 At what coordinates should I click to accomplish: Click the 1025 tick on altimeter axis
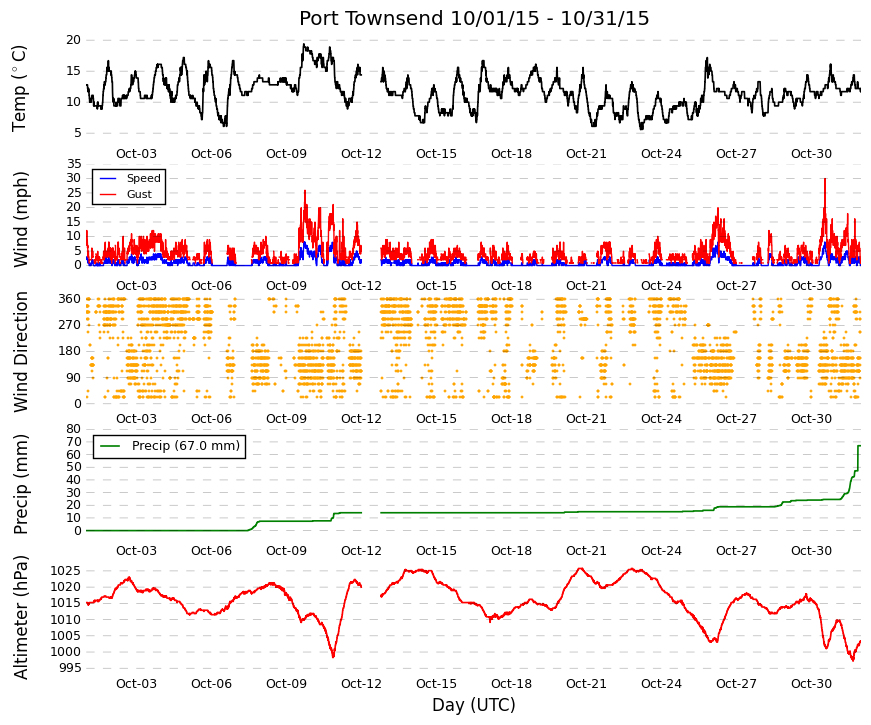point(66,571)
